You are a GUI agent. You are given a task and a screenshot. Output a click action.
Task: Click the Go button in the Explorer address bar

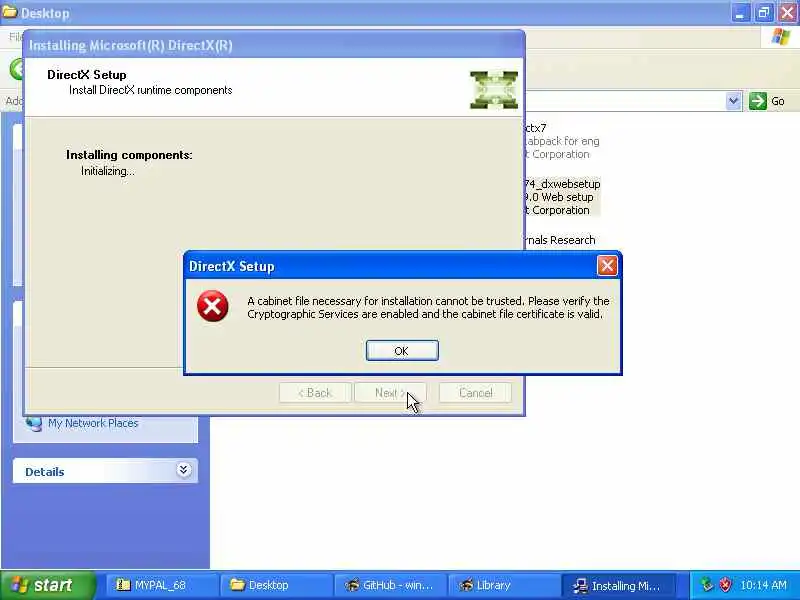coord(767,101)
